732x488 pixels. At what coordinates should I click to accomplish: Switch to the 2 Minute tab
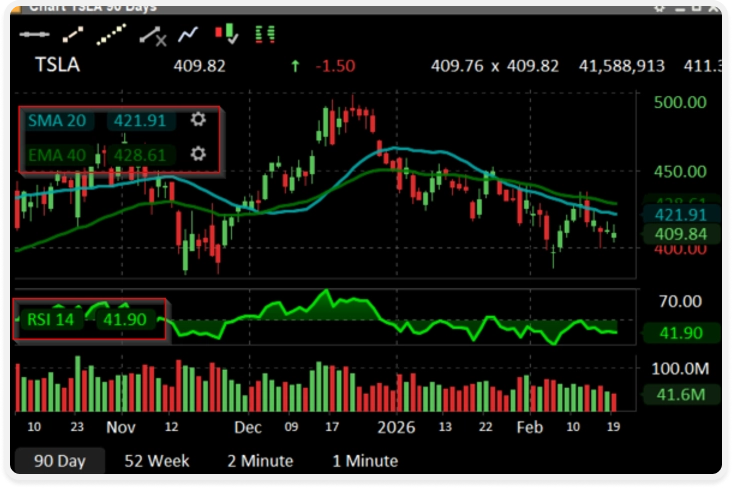point(260,461)
